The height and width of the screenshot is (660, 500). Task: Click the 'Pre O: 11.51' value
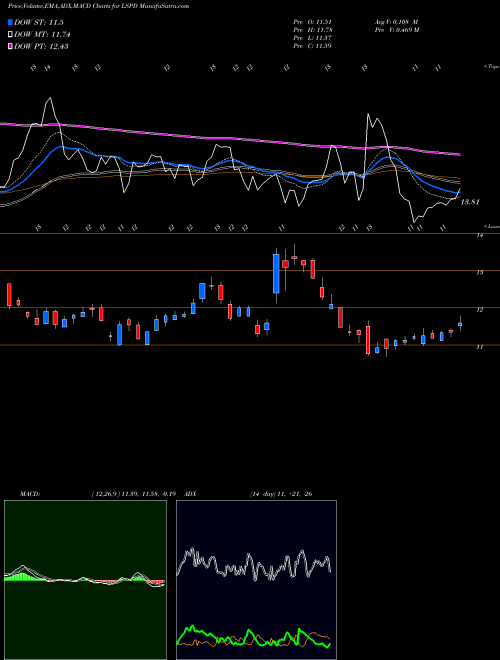[x=312, y=22]
